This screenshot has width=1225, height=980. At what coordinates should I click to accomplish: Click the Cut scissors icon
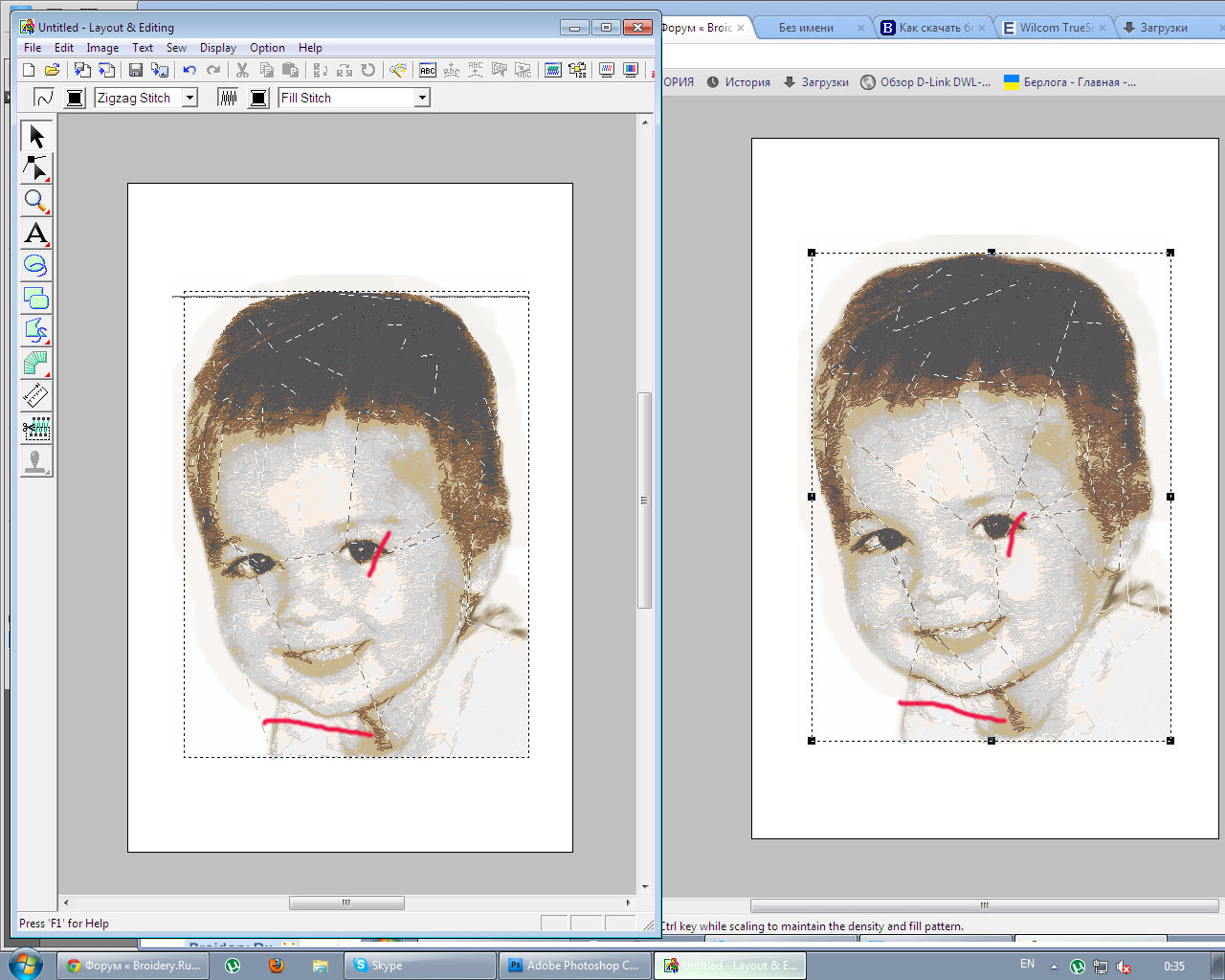242,70
